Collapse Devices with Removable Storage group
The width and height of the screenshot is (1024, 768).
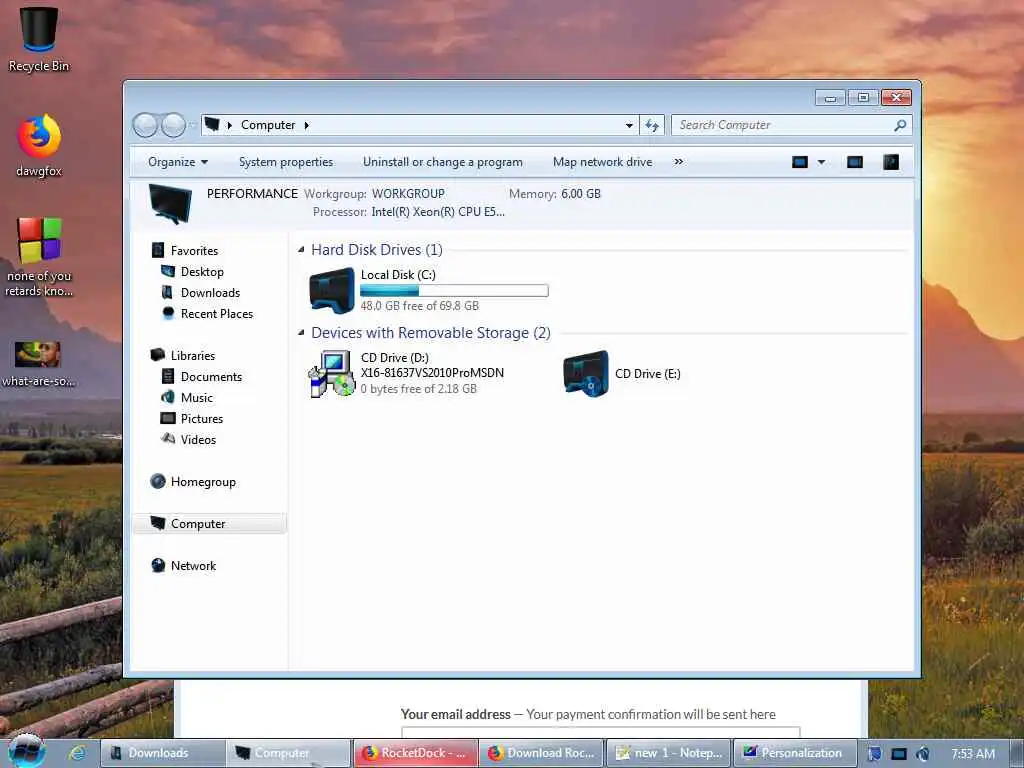(x=301, y=332)
